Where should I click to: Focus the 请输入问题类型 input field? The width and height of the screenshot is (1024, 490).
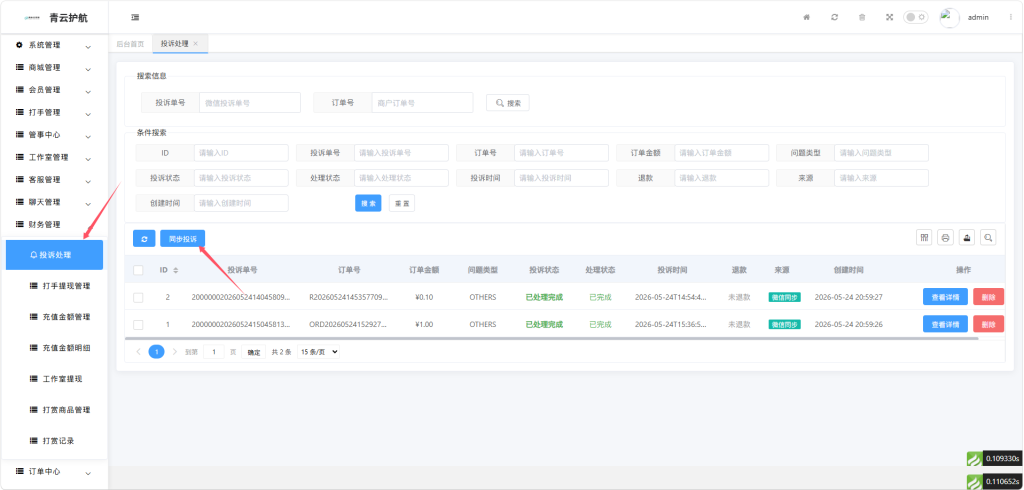(881, 153)
